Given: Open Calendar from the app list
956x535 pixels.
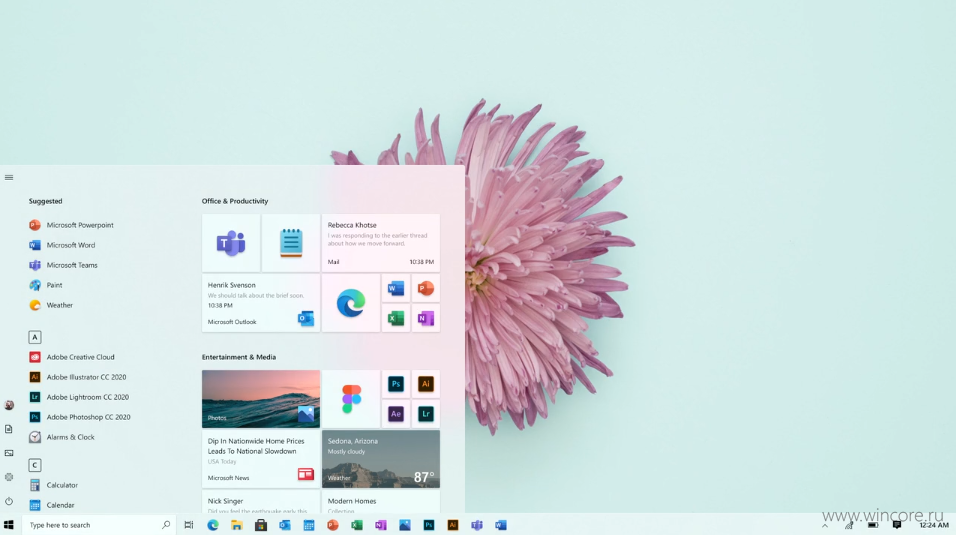Looking at the screenshot, I should tap(52, 505).
